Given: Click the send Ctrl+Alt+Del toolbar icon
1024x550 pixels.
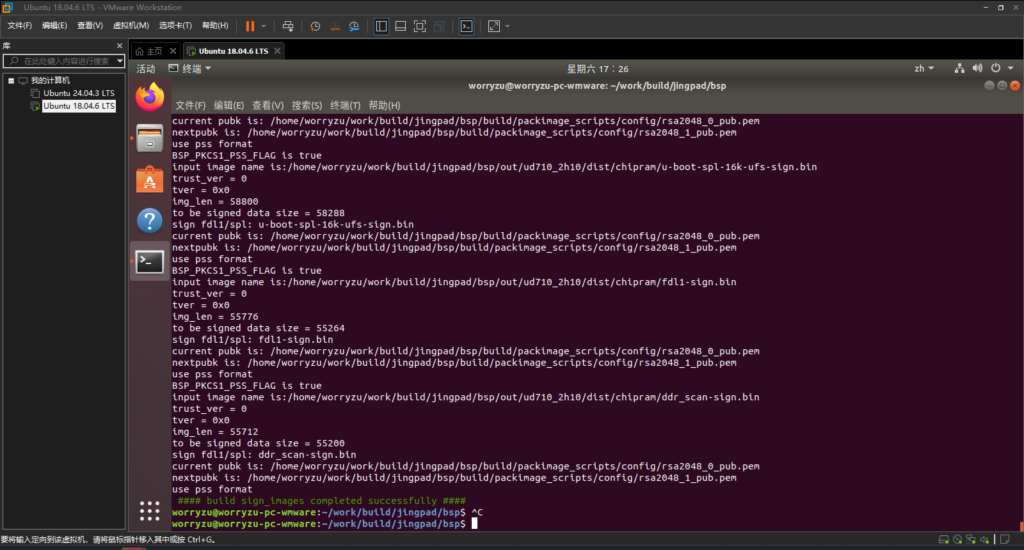Looking at the screenshot, I should tap(288, 25).
